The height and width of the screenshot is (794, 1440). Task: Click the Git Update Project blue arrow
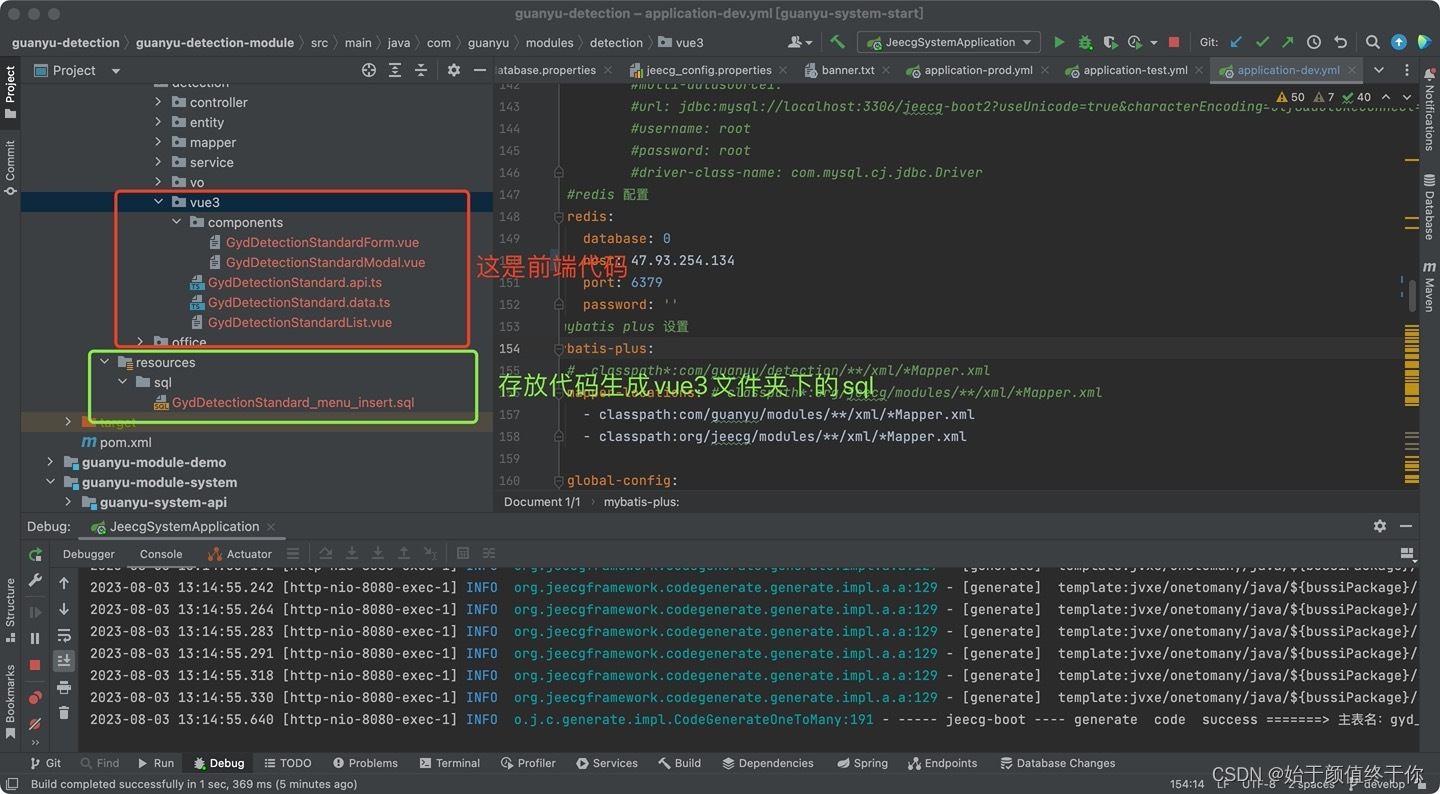1236,42
